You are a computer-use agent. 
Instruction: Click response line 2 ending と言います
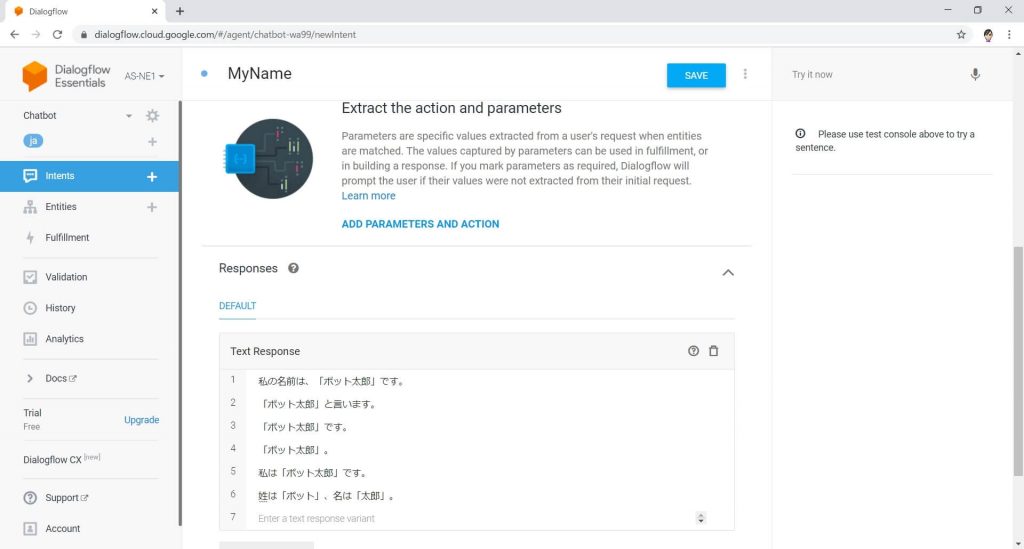point(317,404)
